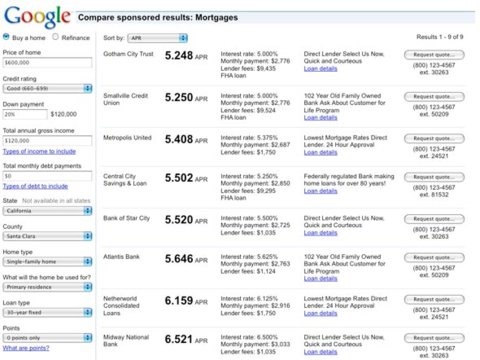480x360 pixels.
Task: Click the Down payment percentage field
Action: (25, 114)
